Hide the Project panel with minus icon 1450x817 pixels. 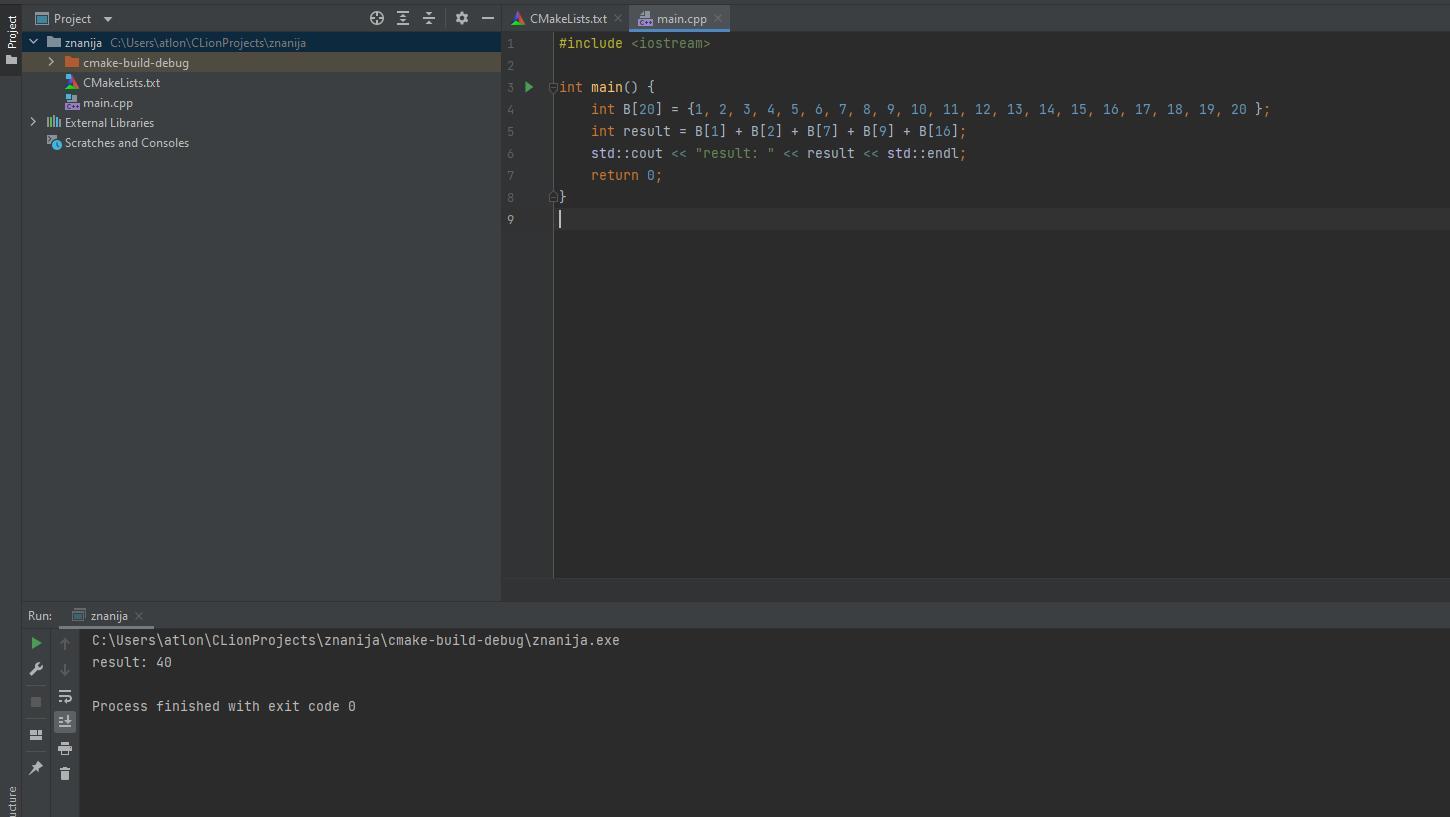(x=488, y=18)
